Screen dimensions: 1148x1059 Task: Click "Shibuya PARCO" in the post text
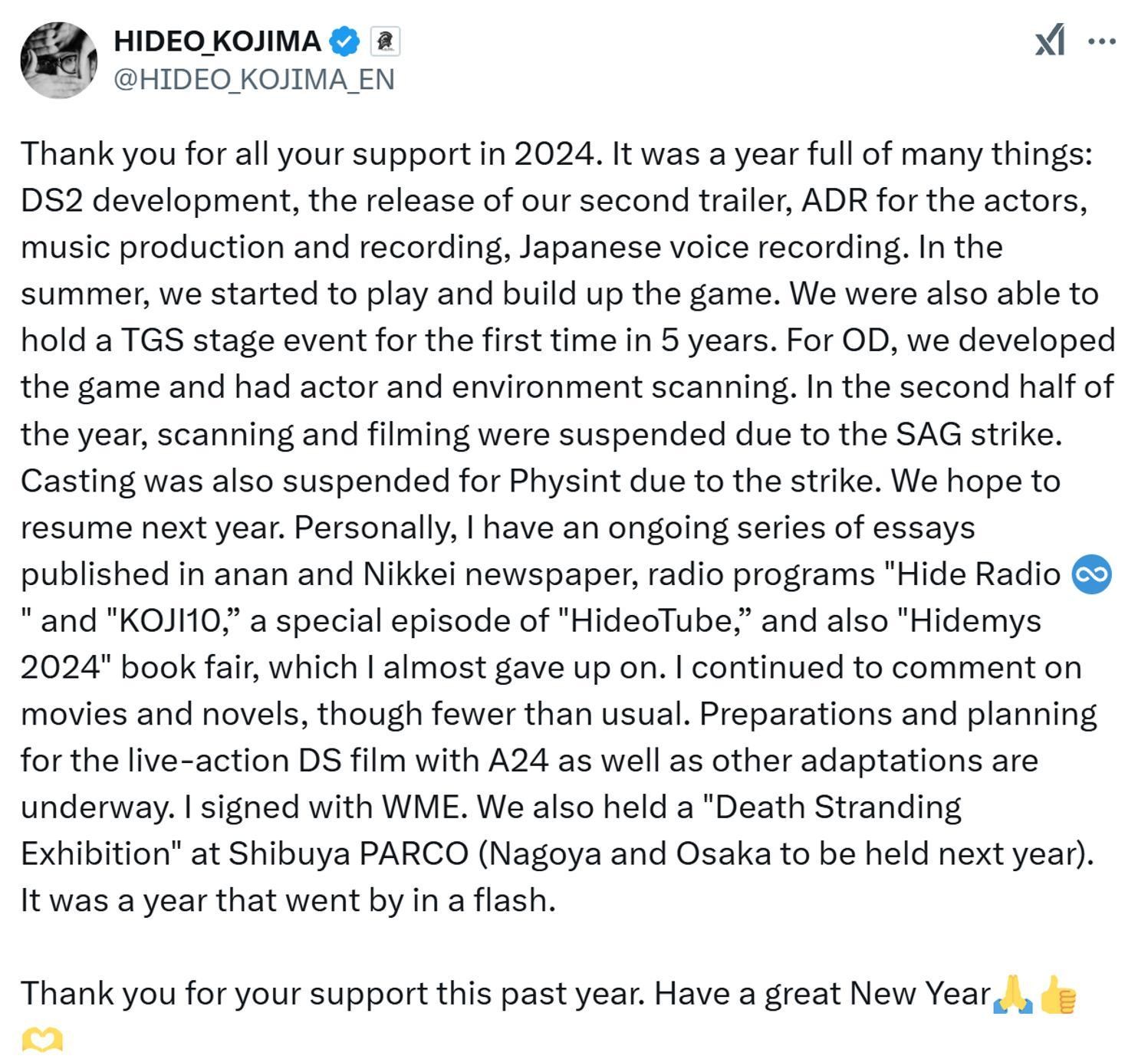coord(348,854)
